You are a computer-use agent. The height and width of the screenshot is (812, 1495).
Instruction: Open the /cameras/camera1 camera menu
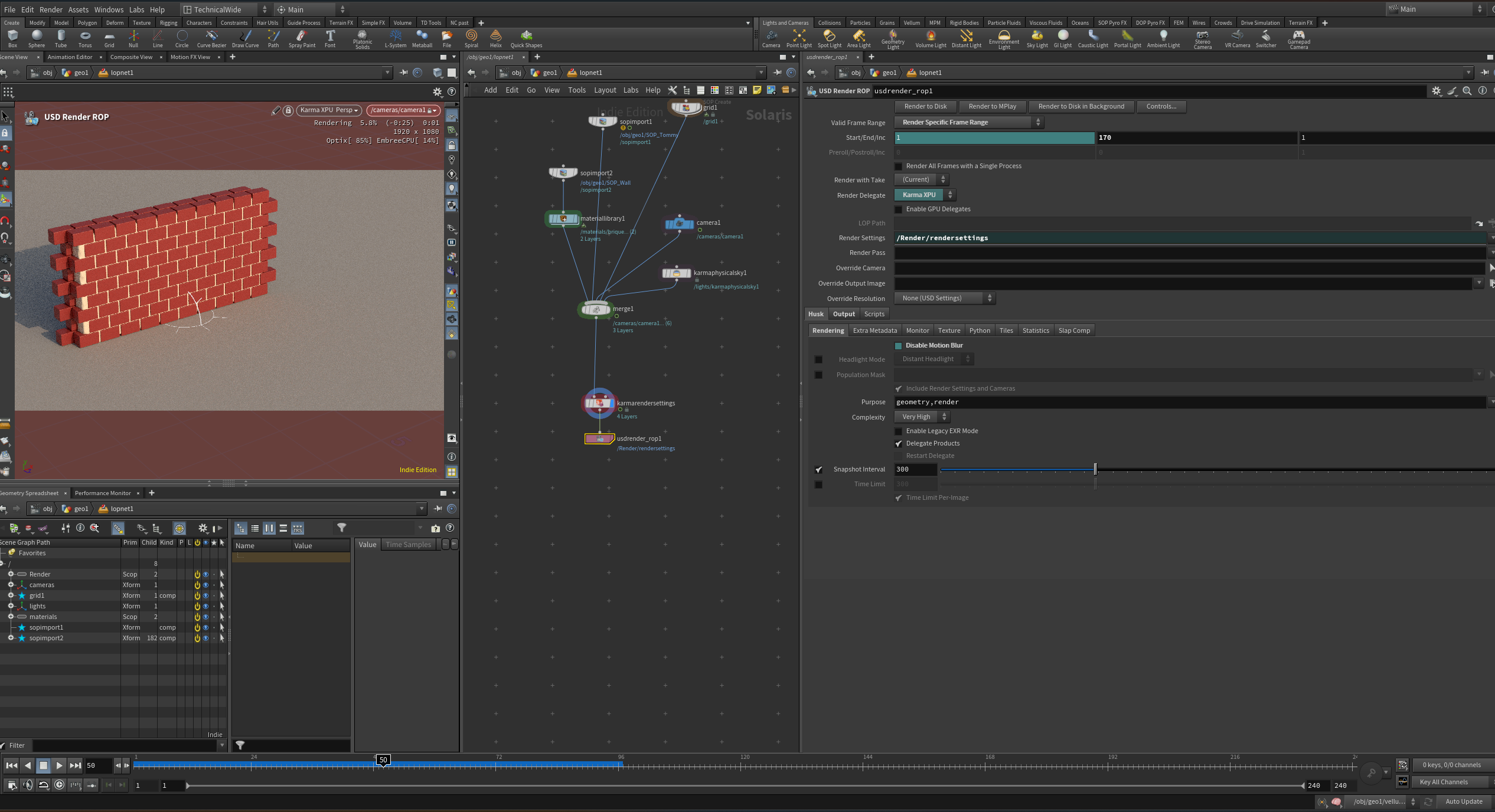point(403,110)
